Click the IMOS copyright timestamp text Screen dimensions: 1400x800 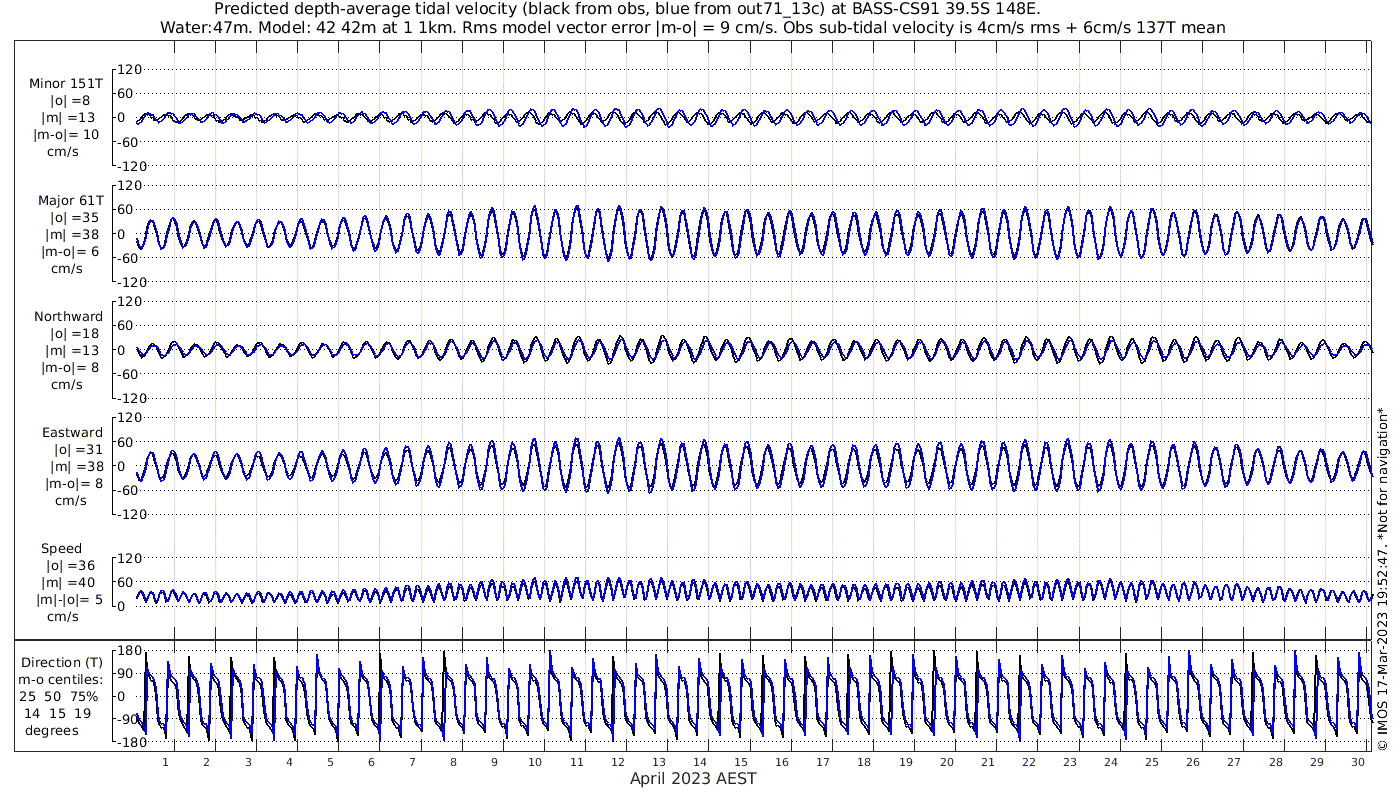[1382, 578]
